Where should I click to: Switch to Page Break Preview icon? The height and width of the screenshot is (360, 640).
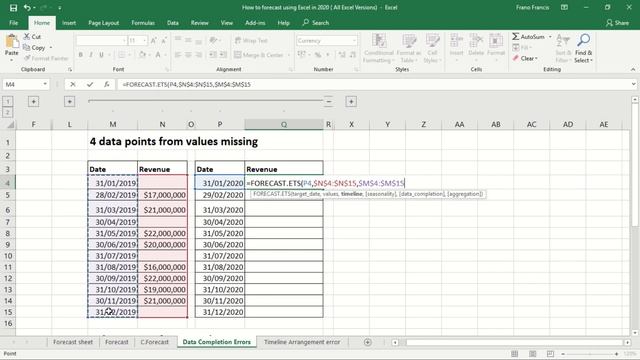550,353
